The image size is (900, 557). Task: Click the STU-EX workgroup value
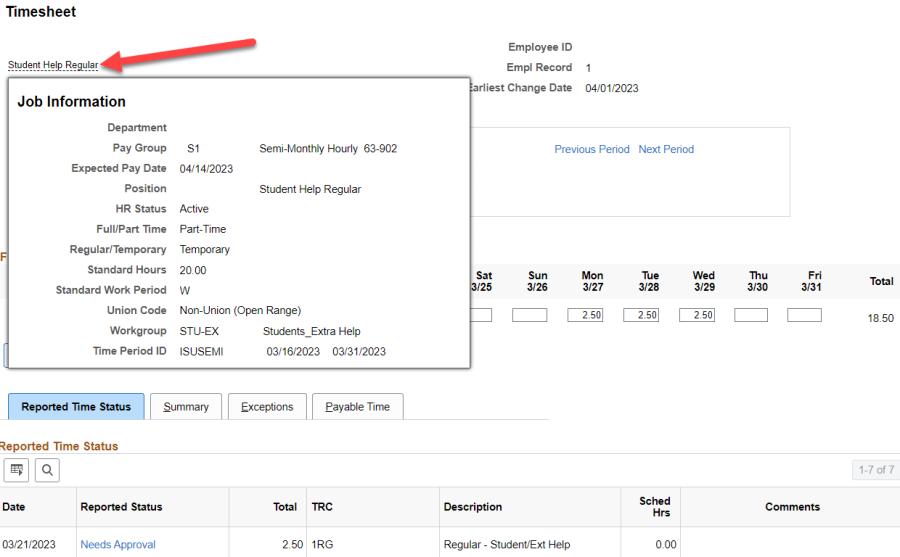(x=199, y=331)
